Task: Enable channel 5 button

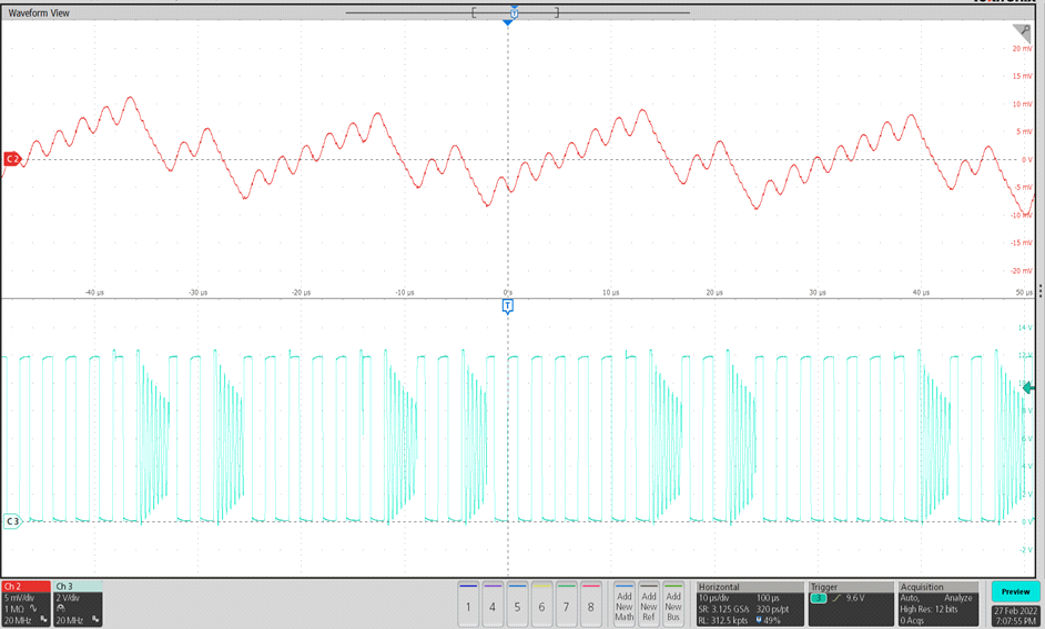Action: (517, 604)
